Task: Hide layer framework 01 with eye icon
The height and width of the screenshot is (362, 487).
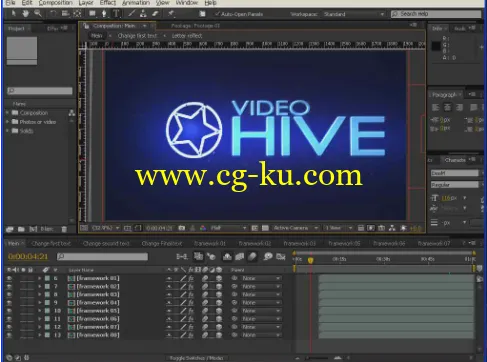Action: pos(9,278)
